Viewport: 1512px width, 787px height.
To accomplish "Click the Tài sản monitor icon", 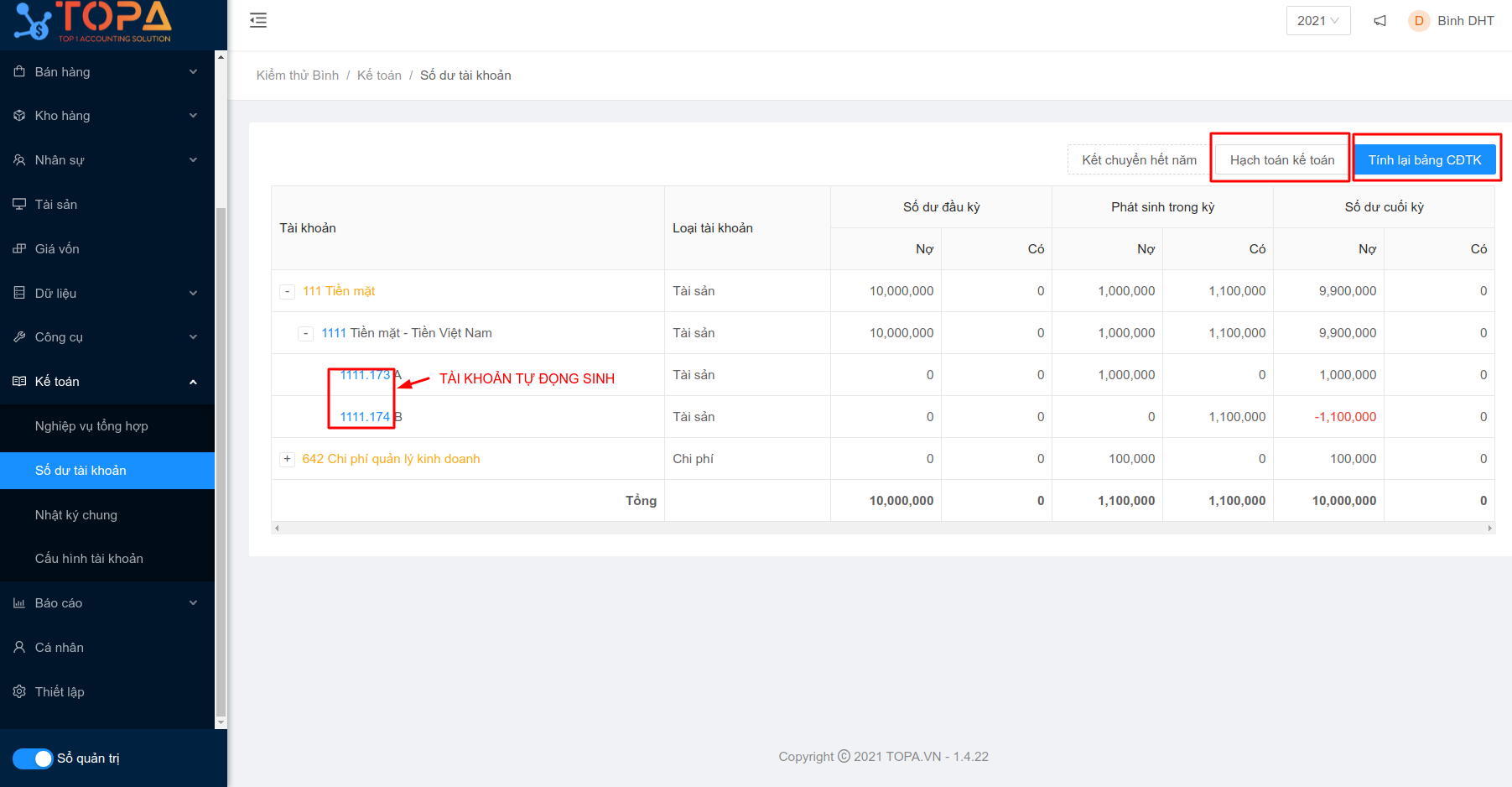I will tap(19, 205).
